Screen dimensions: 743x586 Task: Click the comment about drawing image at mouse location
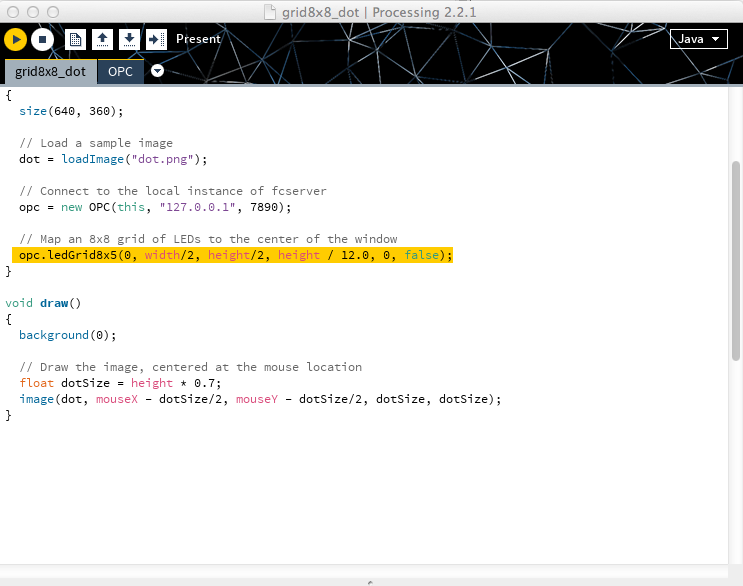tap(190, 367)
